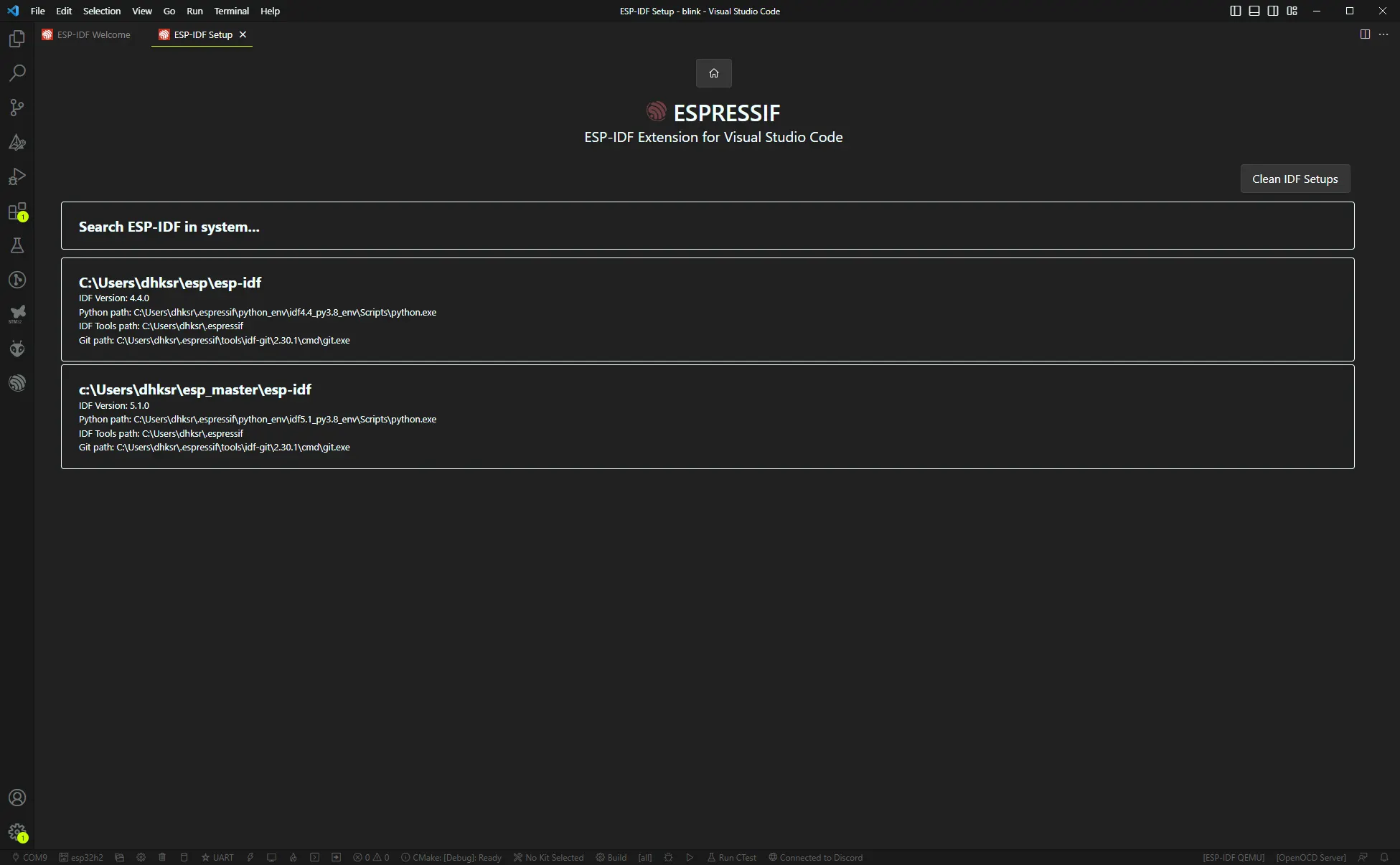Open the No Kit Selected chooser
The image size is (1400, 865).
[548, 857]
